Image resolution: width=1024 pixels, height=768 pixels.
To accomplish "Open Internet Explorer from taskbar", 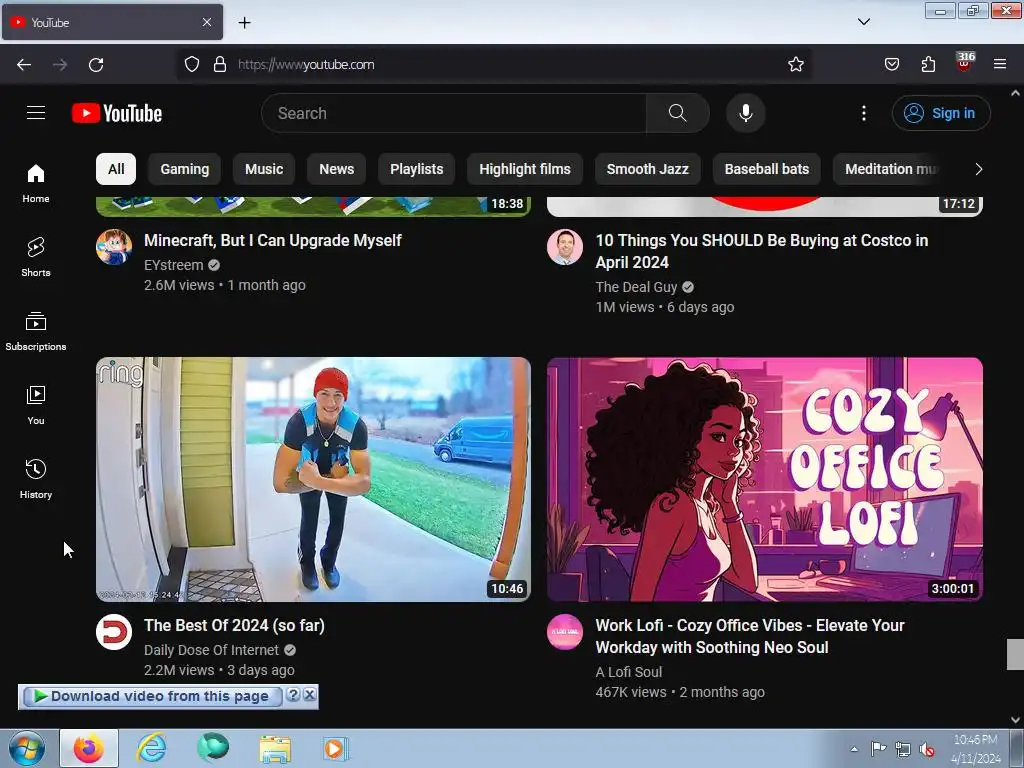I will [x=151, y=748].
